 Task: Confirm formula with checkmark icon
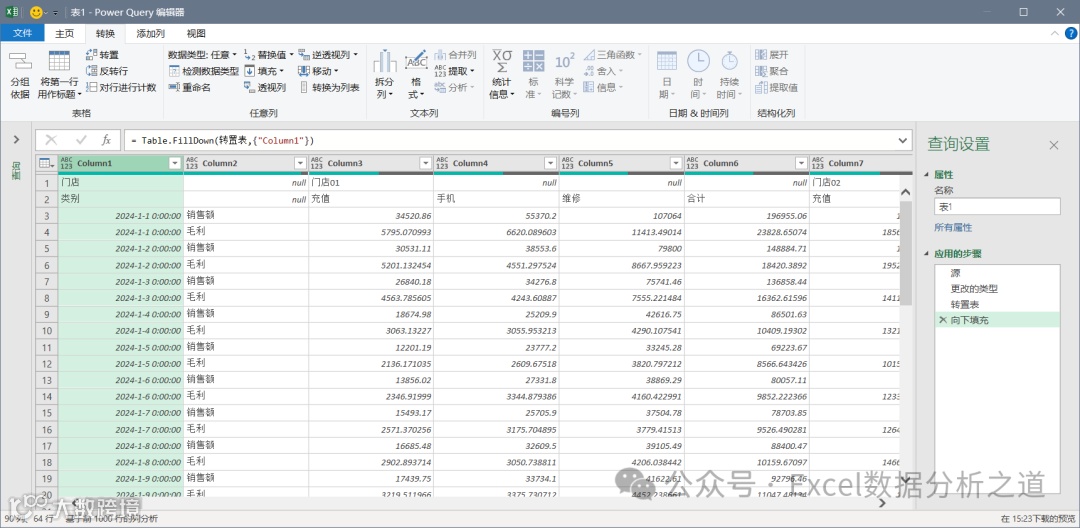pyautogui.click(x=81, y=140)
